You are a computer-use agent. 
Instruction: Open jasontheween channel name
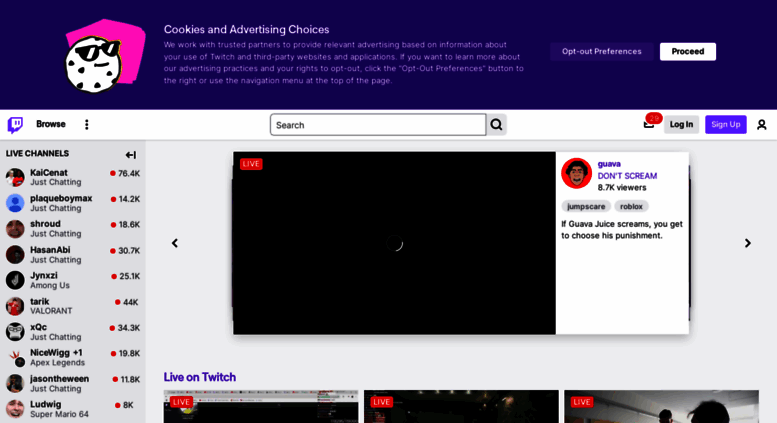click(59, 379)
